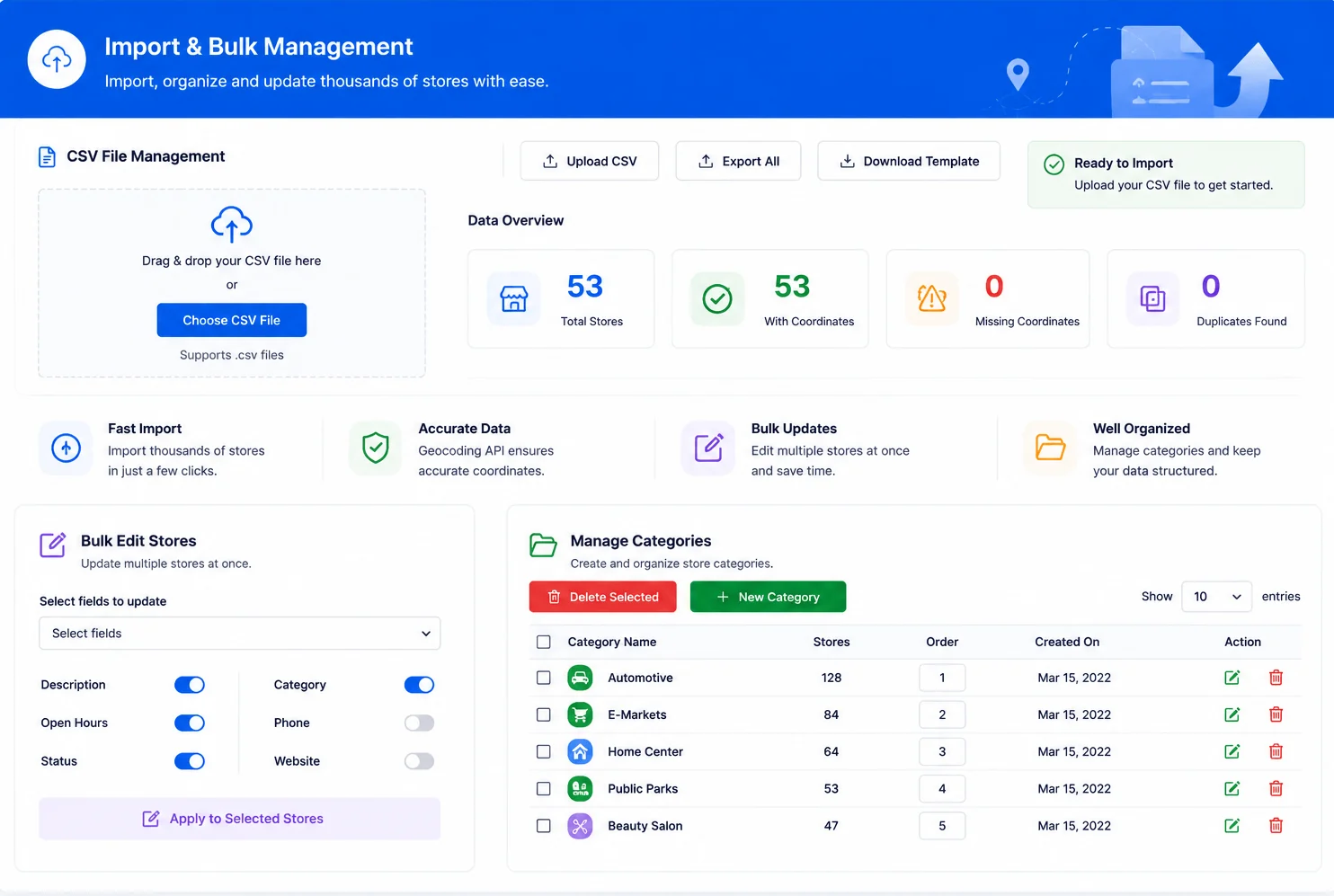Toggle the Status switch
This screenshot has width=1334, height=896.
(x=190, y=761)
